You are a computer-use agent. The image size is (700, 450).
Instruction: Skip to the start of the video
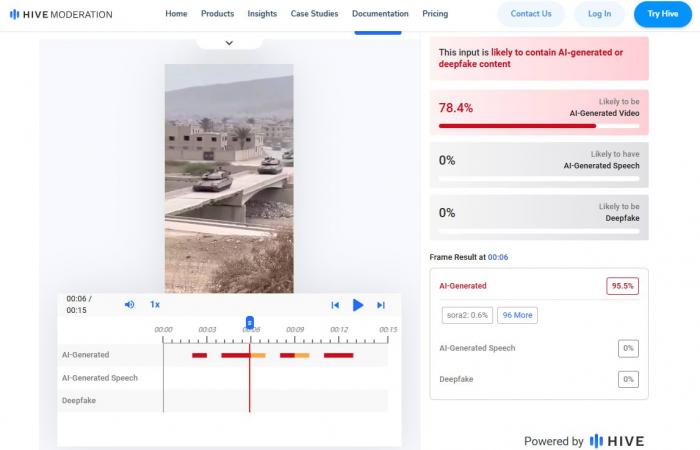[335, 305]
